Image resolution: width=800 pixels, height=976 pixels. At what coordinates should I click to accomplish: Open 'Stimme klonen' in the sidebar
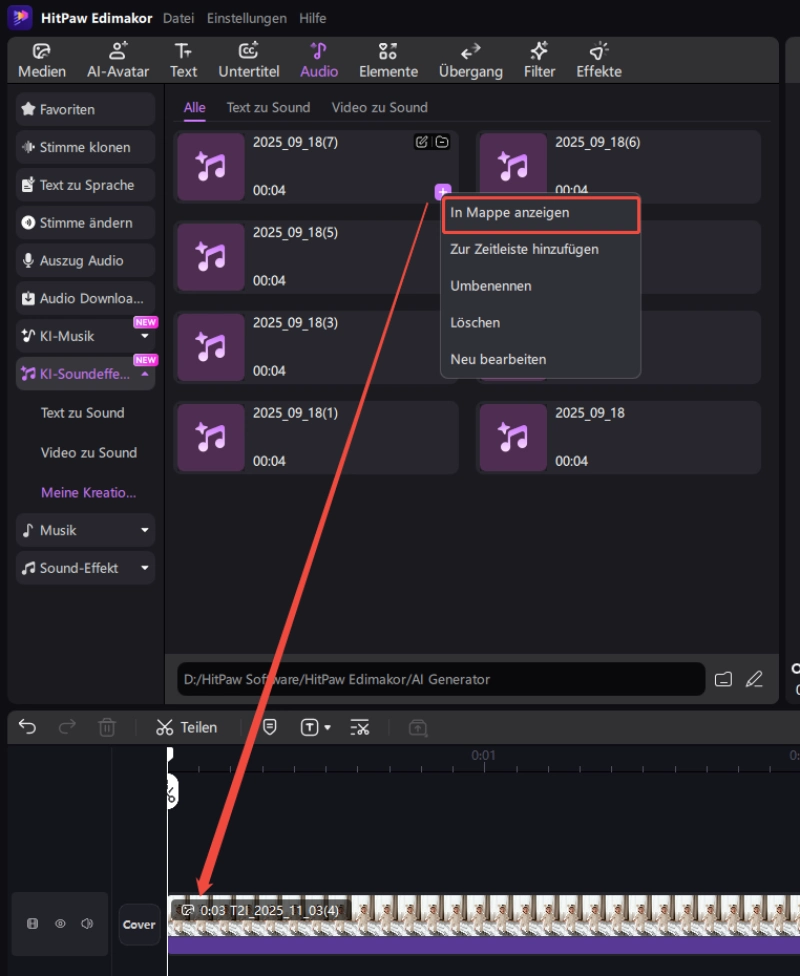pyautogui.click(x=85, y=147)
